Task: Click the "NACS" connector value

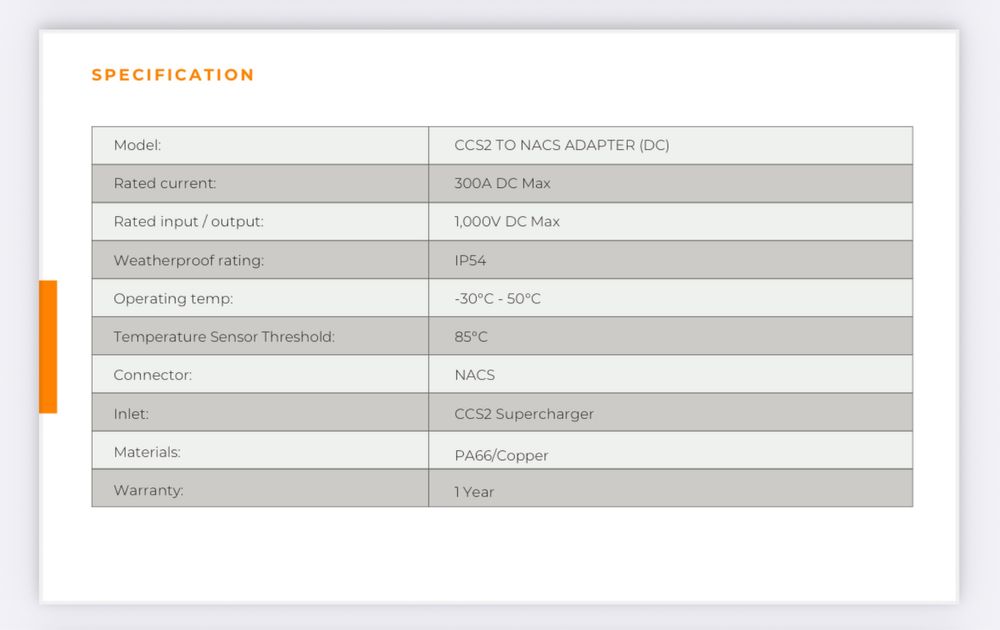Action: point(474,375)
